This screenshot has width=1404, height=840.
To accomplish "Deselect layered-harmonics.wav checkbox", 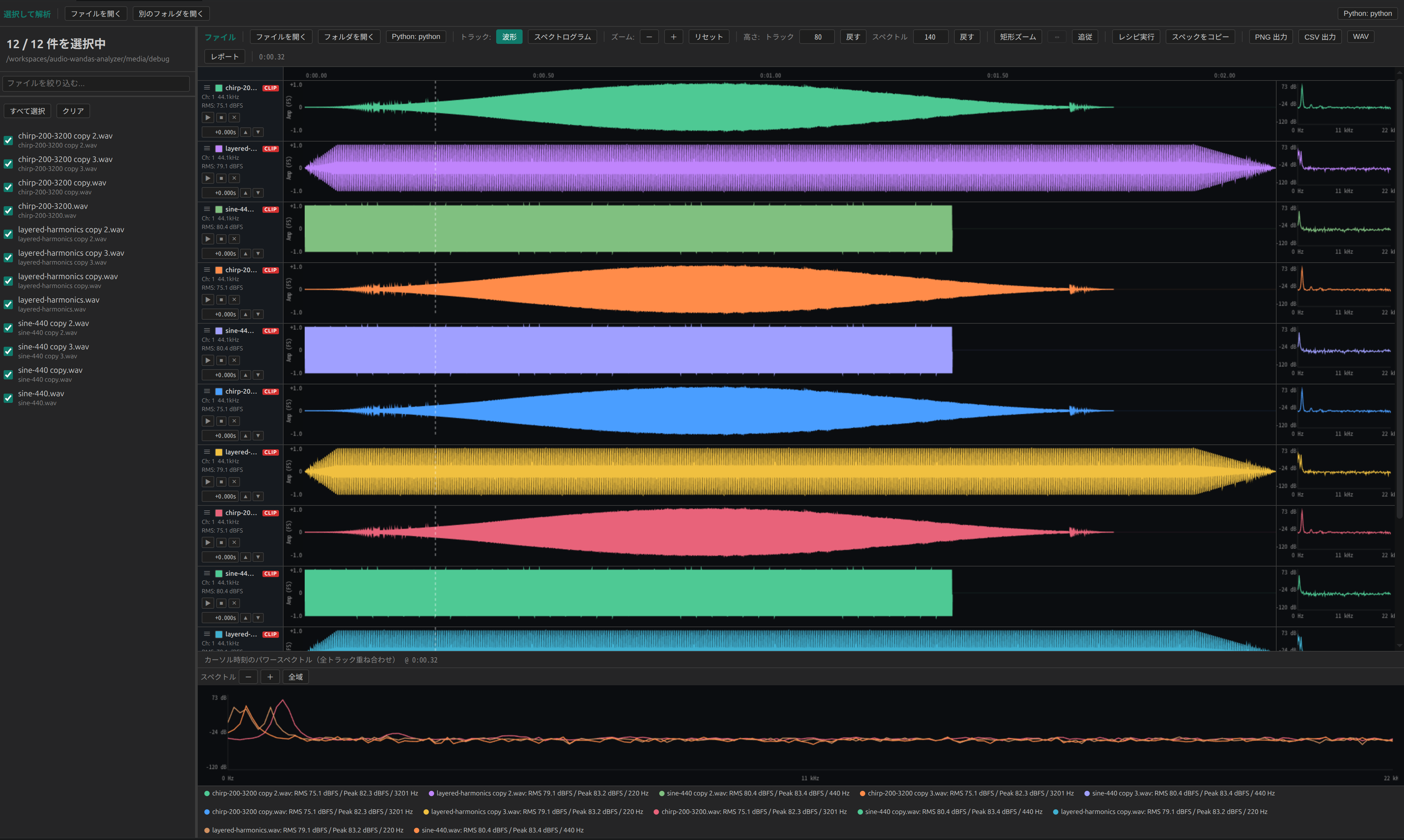I will click(9, 305).
